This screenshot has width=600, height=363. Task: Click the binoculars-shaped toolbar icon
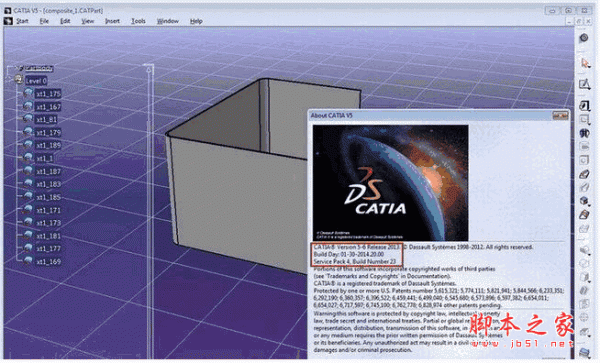click(x=584, y=133)
